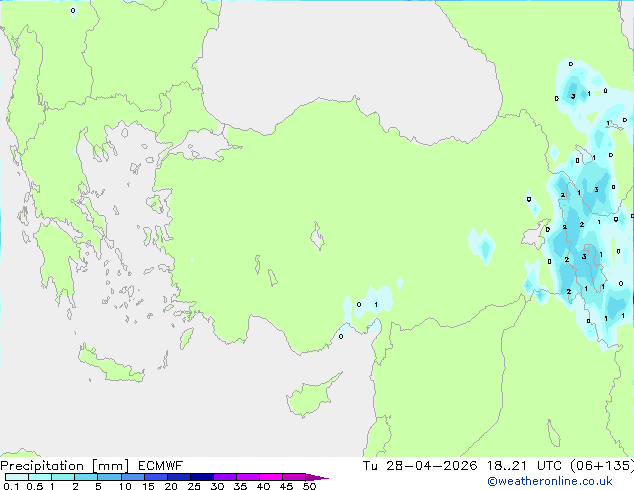Click the '35' legend value

(240, 486)
